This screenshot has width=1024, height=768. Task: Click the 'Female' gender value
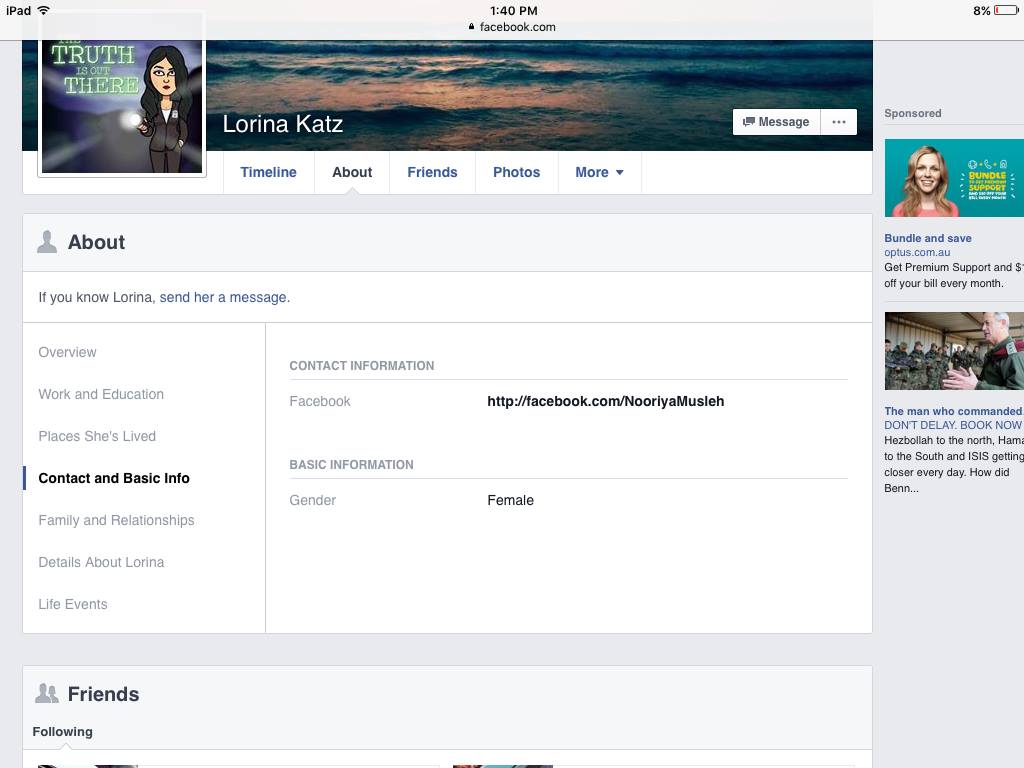[511, 500]
